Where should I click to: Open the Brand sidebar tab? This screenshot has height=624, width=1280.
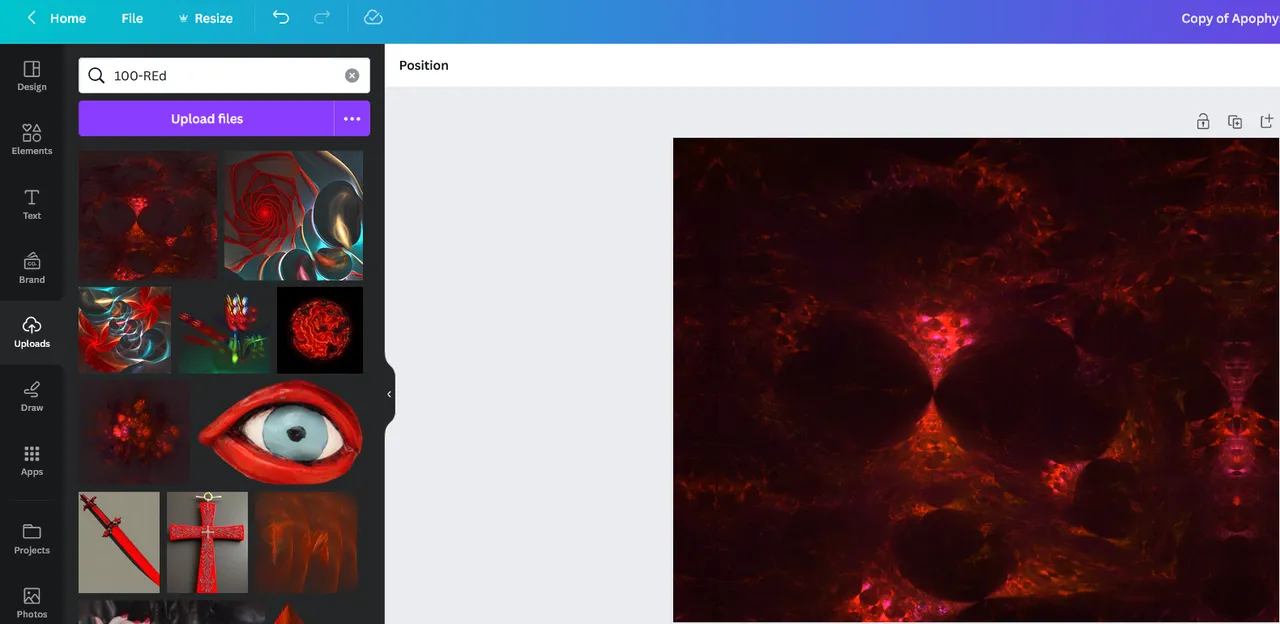tap(32, 268)
